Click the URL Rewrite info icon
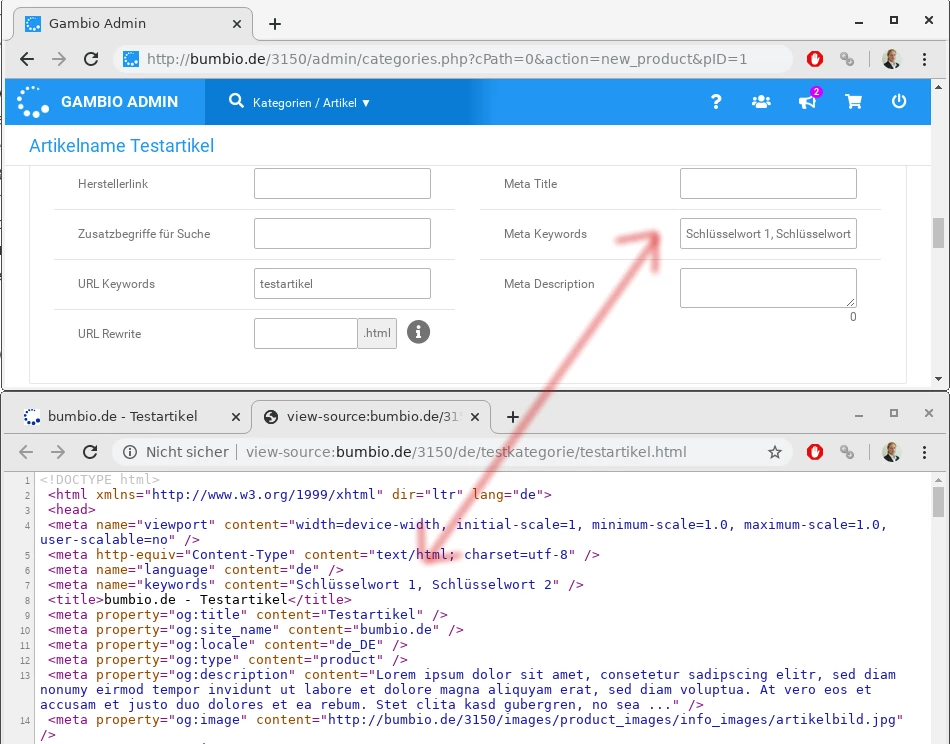The width and height of the screenshot is (950, 744). [418, 332]
